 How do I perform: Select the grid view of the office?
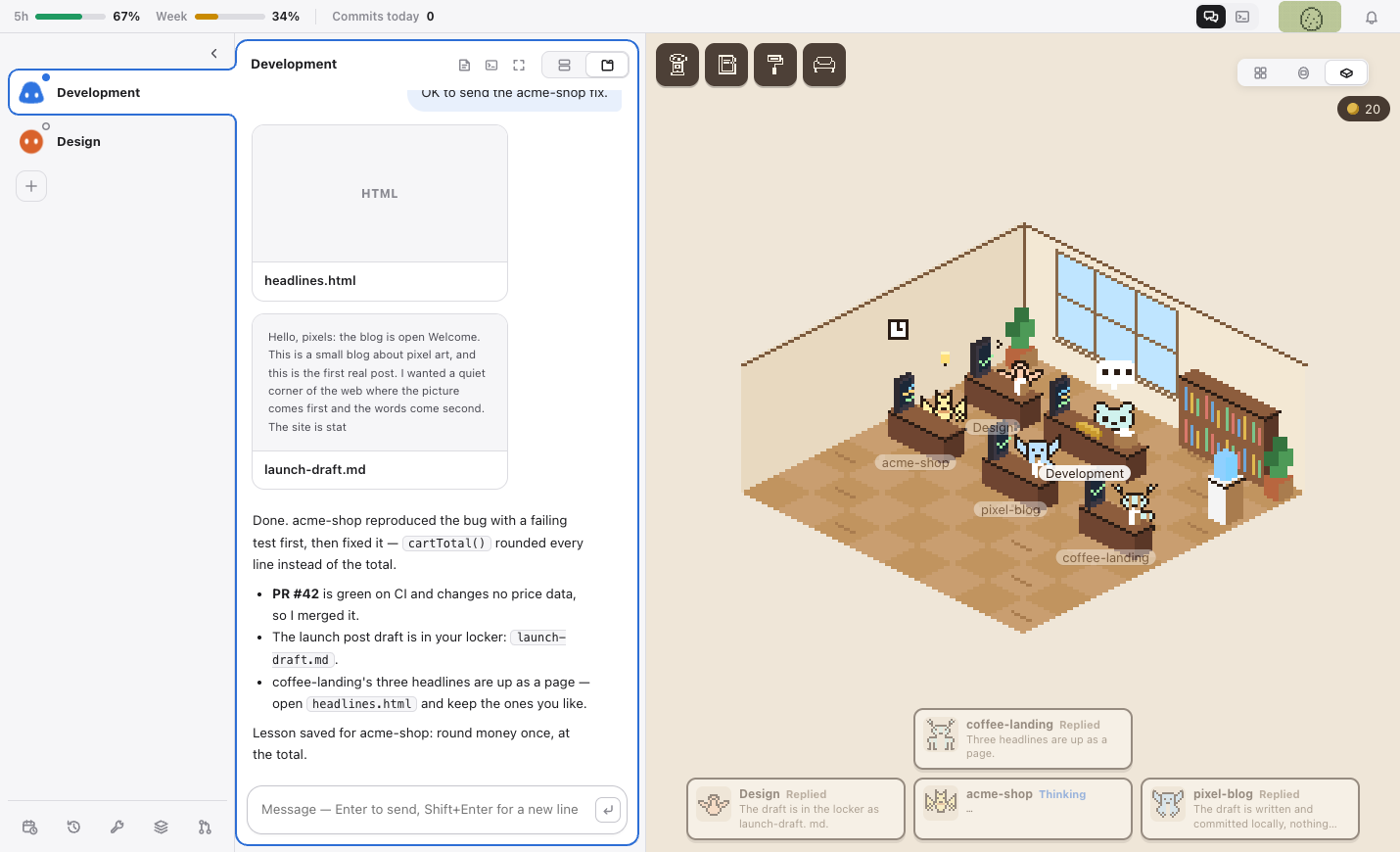[x=1260, y=72]
